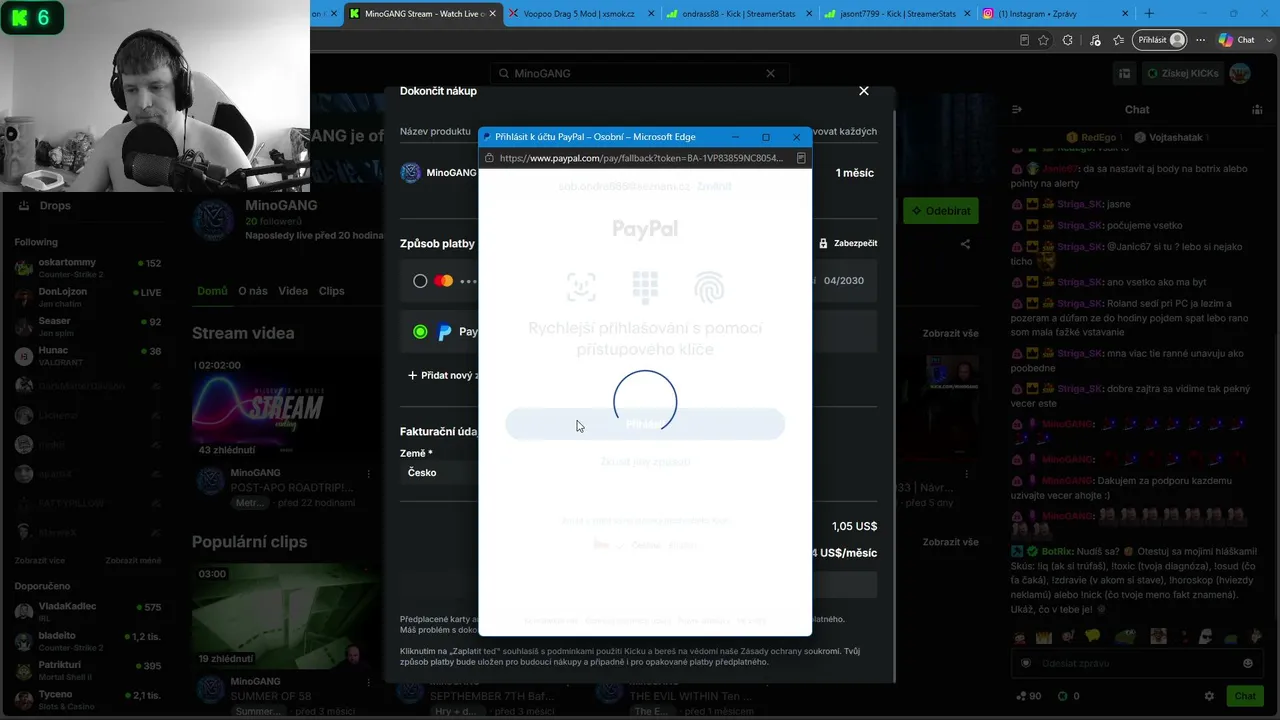1280x720 pixels.
Task: Open the reader icon in PayPal popup address bar
Action: tap(800, 158)
